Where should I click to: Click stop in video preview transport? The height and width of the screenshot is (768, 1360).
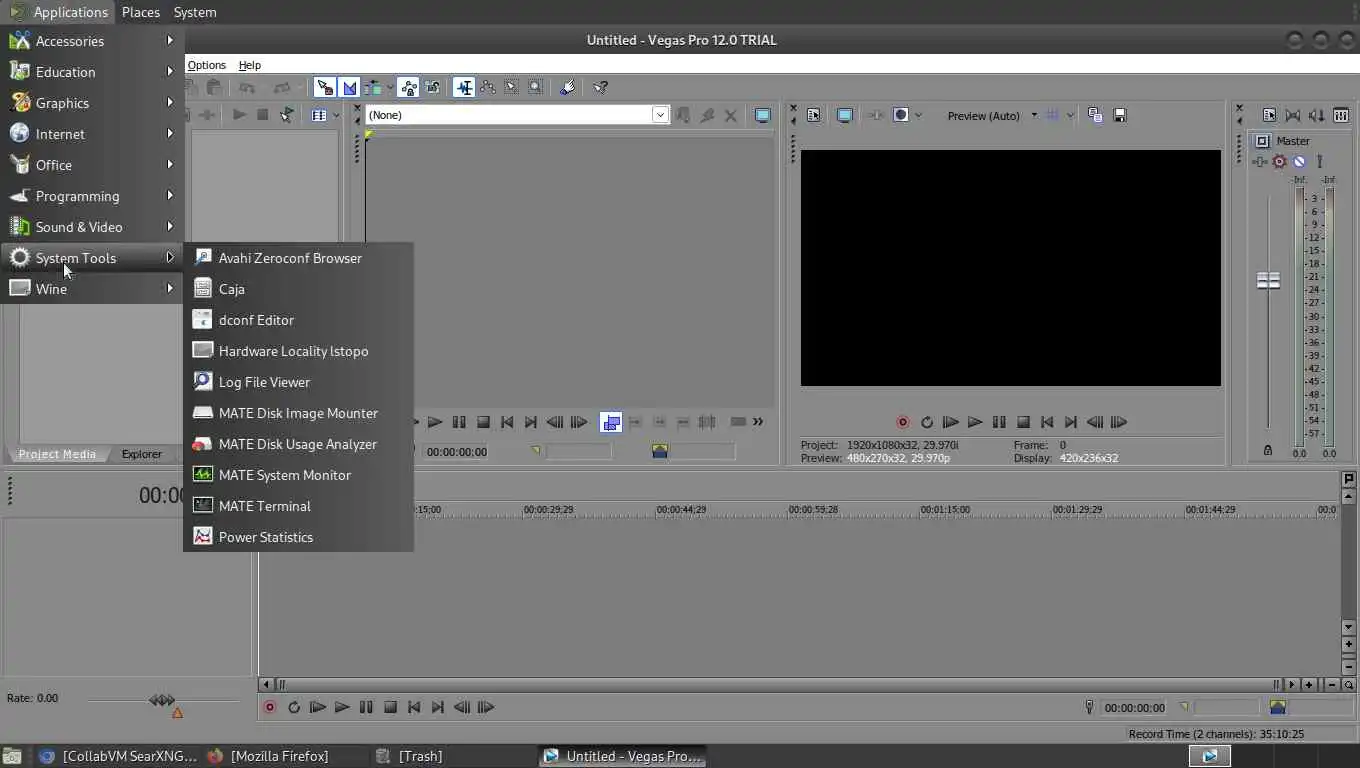coord(1023,422)
